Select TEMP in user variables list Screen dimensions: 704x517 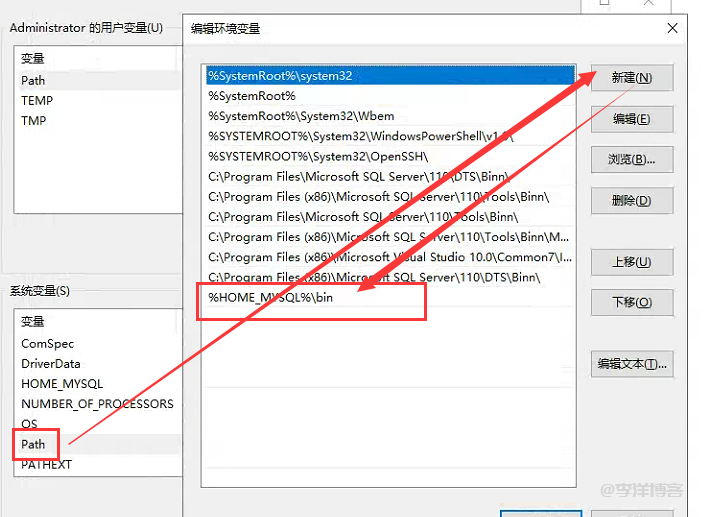[37, 100]
